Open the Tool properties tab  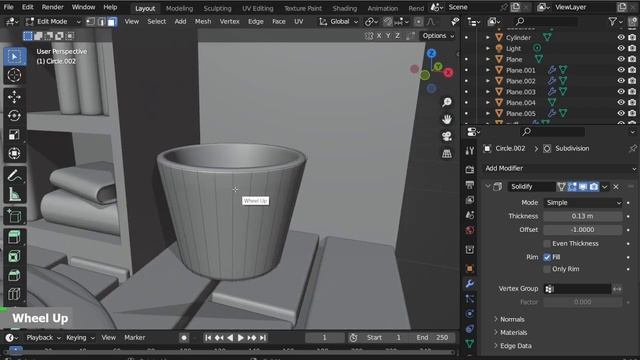point(470,151)
